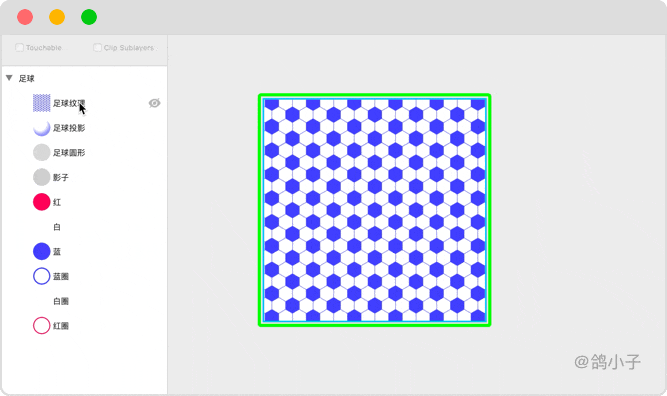Select the 红 layer label
The width and height of the screenshot is (667, 396).
[x=57, y=202]
